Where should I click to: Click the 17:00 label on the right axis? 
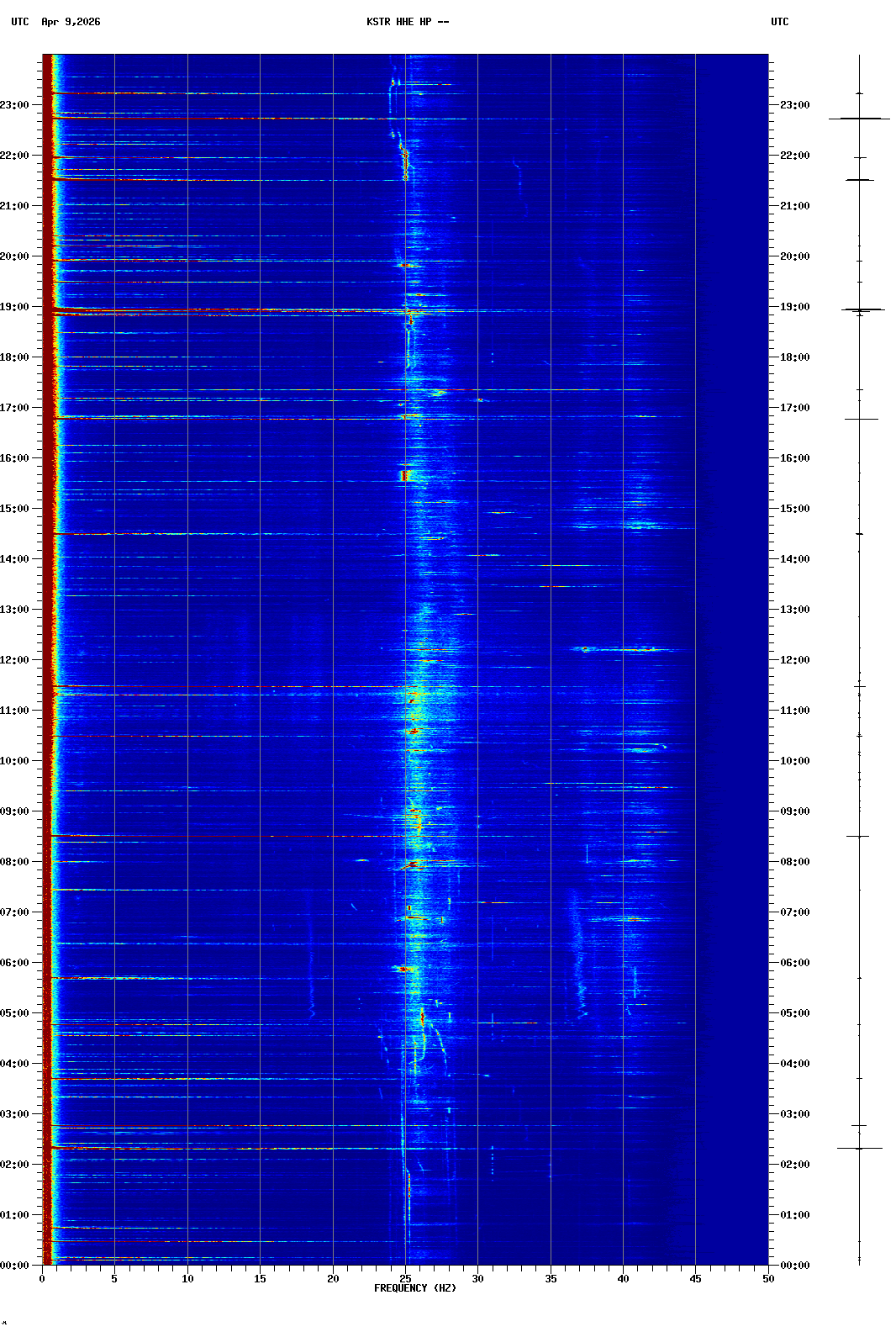[794, 408]
